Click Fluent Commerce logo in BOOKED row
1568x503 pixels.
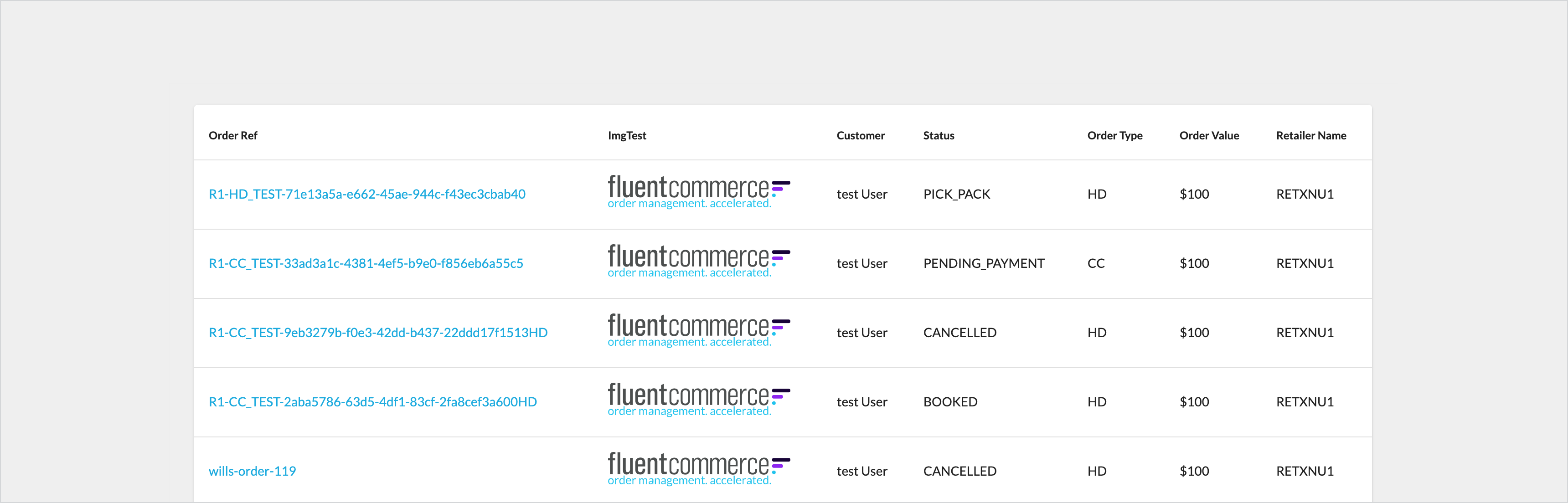(698, 400)
